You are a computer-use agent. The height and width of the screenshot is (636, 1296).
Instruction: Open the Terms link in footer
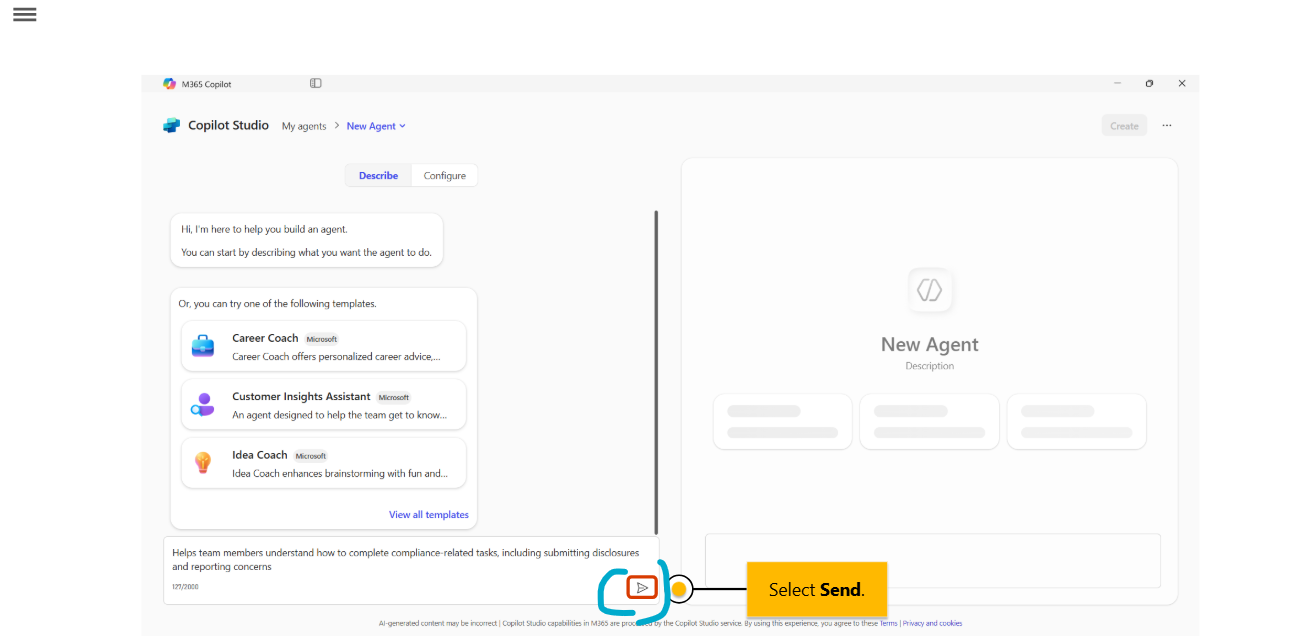888,623
